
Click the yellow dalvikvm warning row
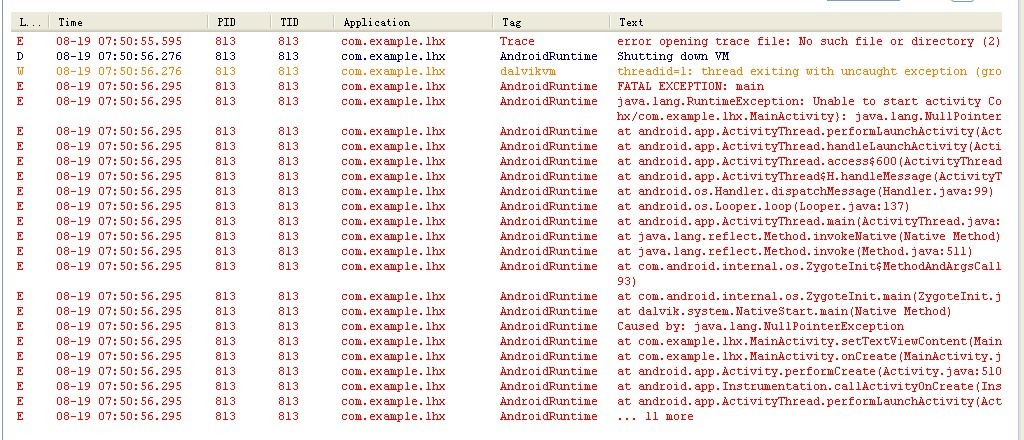[x=506, y=71]
